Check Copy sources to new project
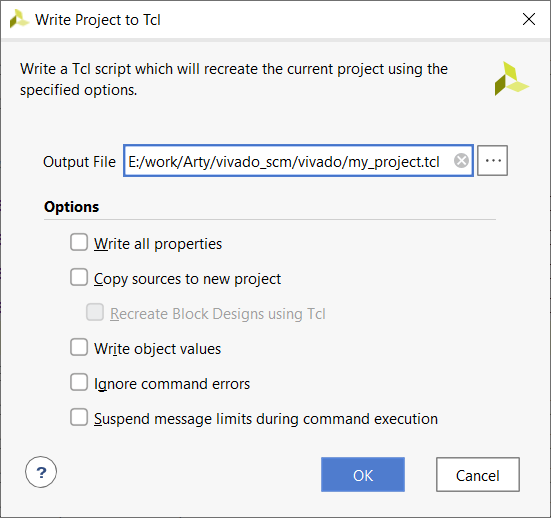 [79, 277]
